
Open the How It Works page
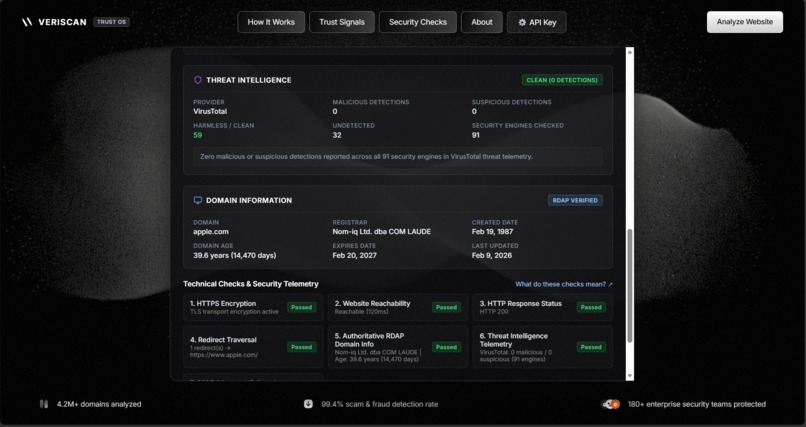click(271, 22)
